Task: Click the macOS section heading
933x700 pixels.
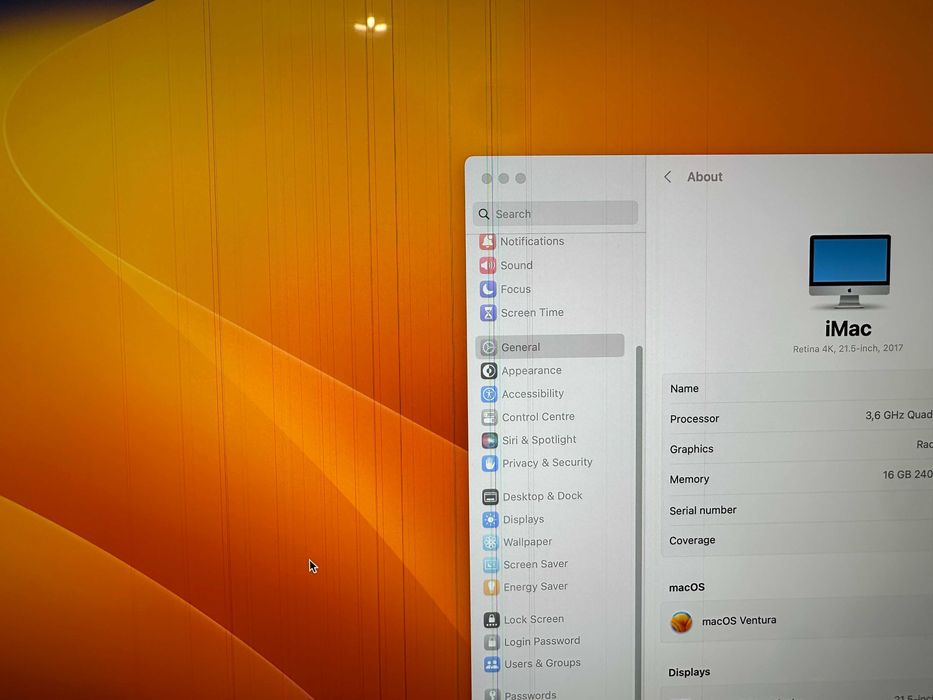Action: [687, 588]
